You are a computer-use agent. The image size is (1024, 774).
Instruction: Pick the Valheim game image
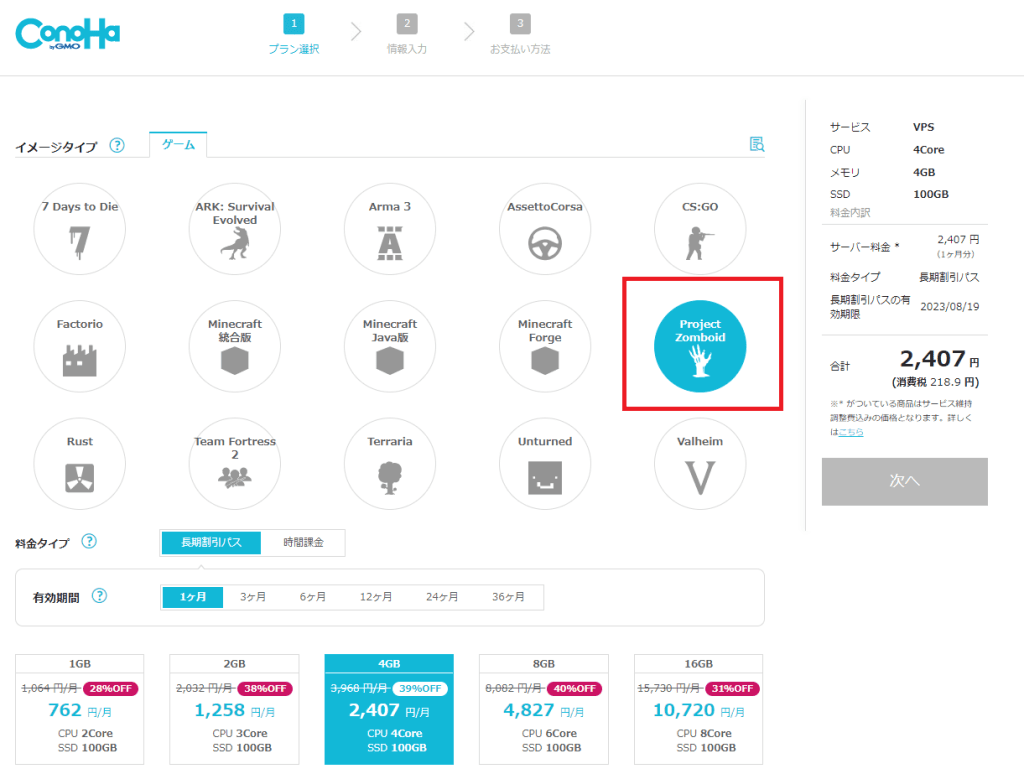[x=699, y=464]
